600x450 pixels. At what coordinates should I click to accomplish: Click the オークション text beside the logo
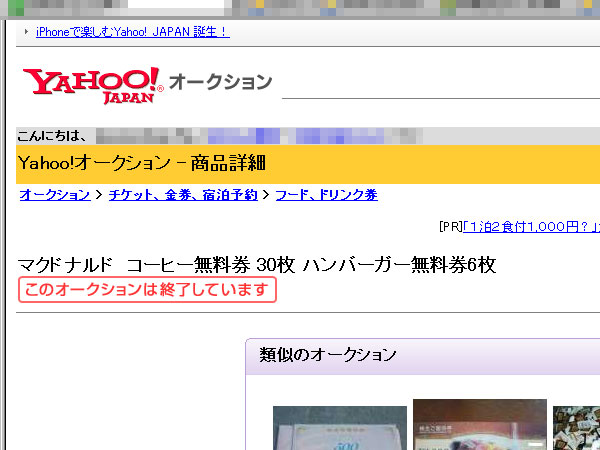pos(220,82)
